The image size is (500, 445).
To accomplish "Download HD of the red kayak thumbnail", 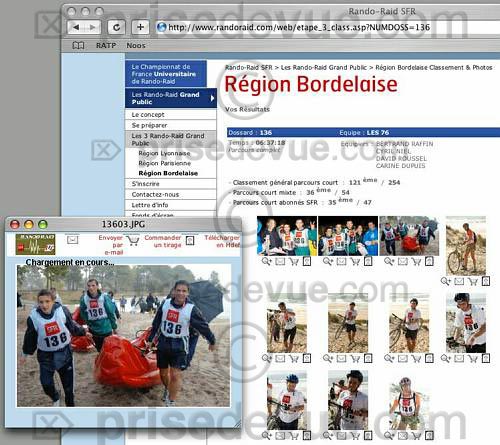I will click(x=429, y=261).
